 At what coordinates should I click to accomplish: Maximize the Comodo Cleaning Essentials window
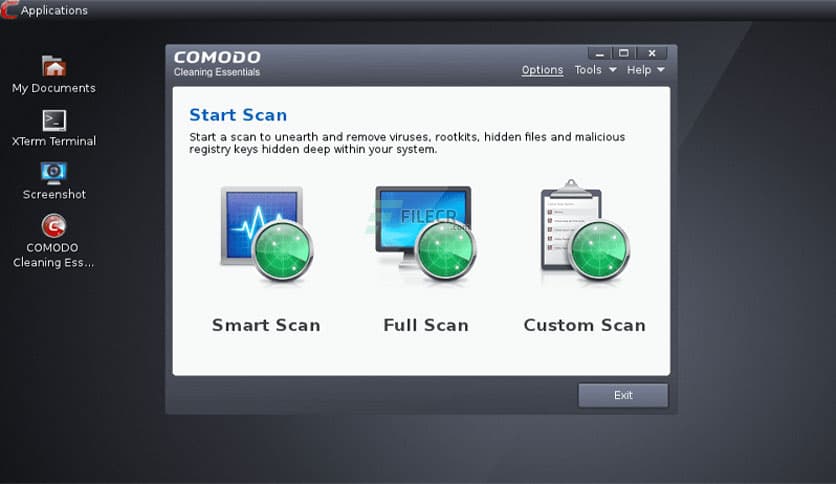(x=624, y=53)
